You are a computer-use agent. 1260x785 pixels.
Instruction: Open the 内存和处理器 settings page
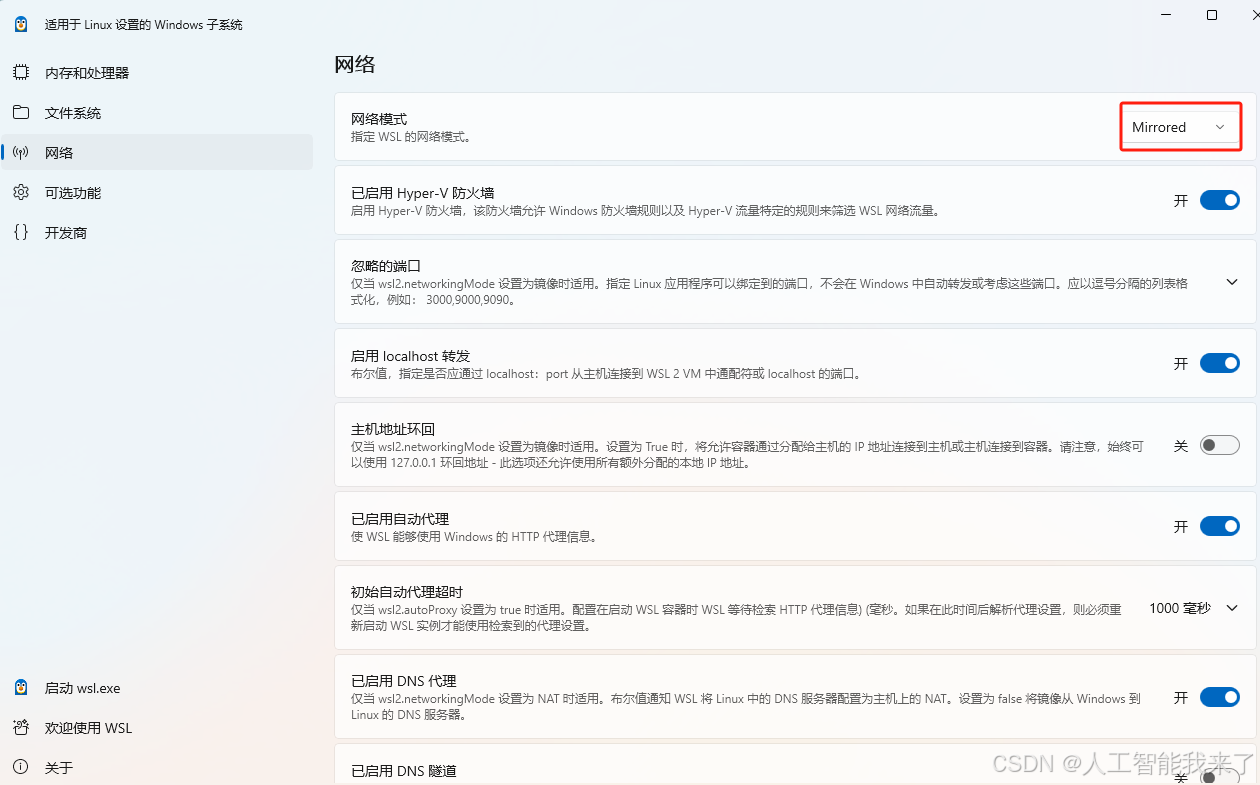pyautogui.click(x=157, y=73)
